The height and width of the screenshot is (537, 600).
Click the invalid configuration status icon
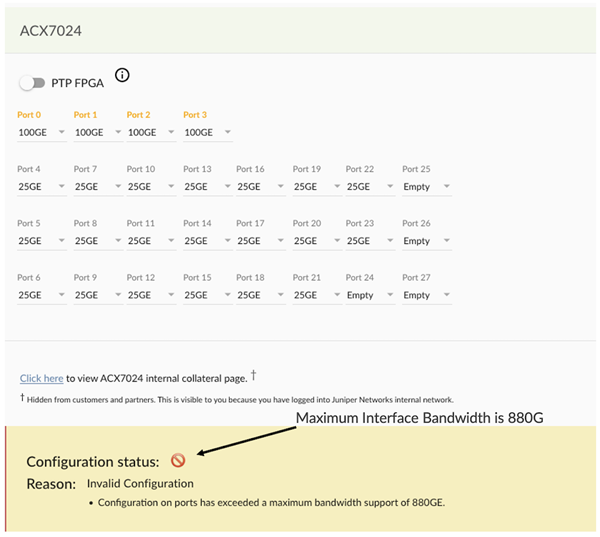pyautogui.click(x=179, y=461)
